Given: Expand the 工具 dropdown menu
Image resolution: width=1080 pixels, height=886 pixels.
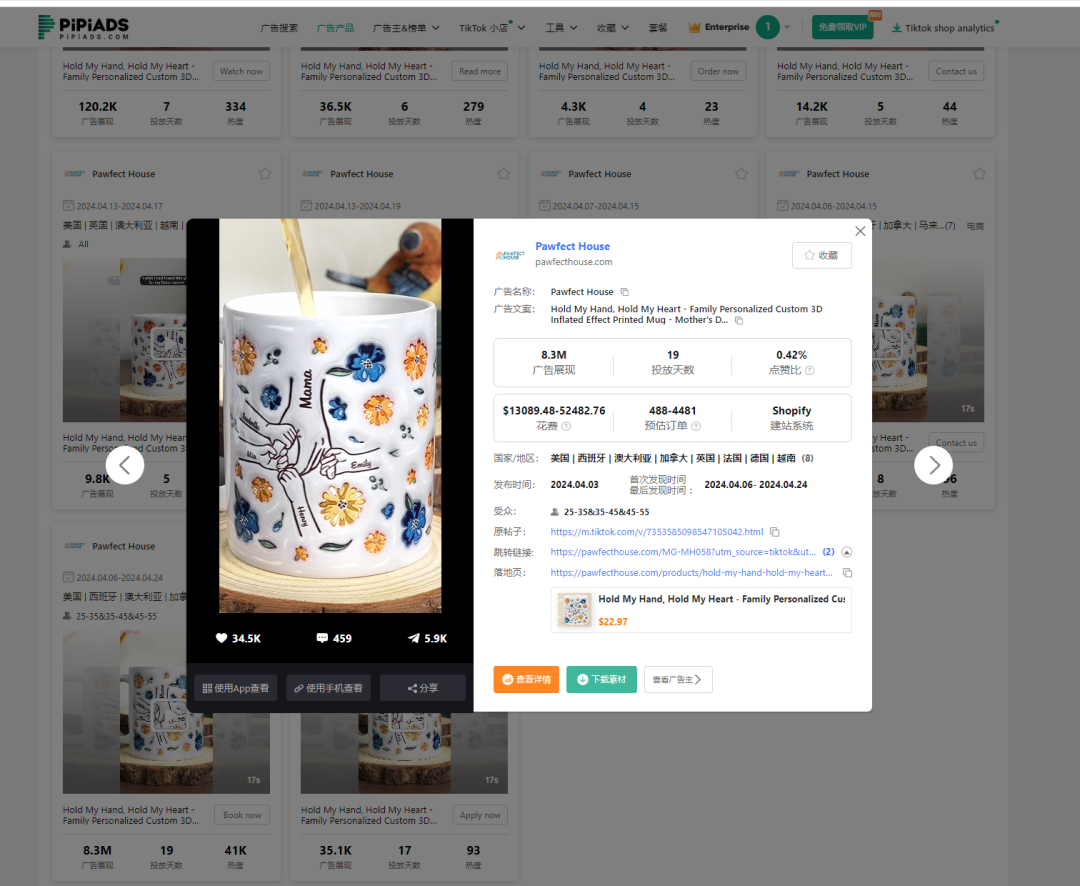Looking at the screenshot, I should coord(561,28).
